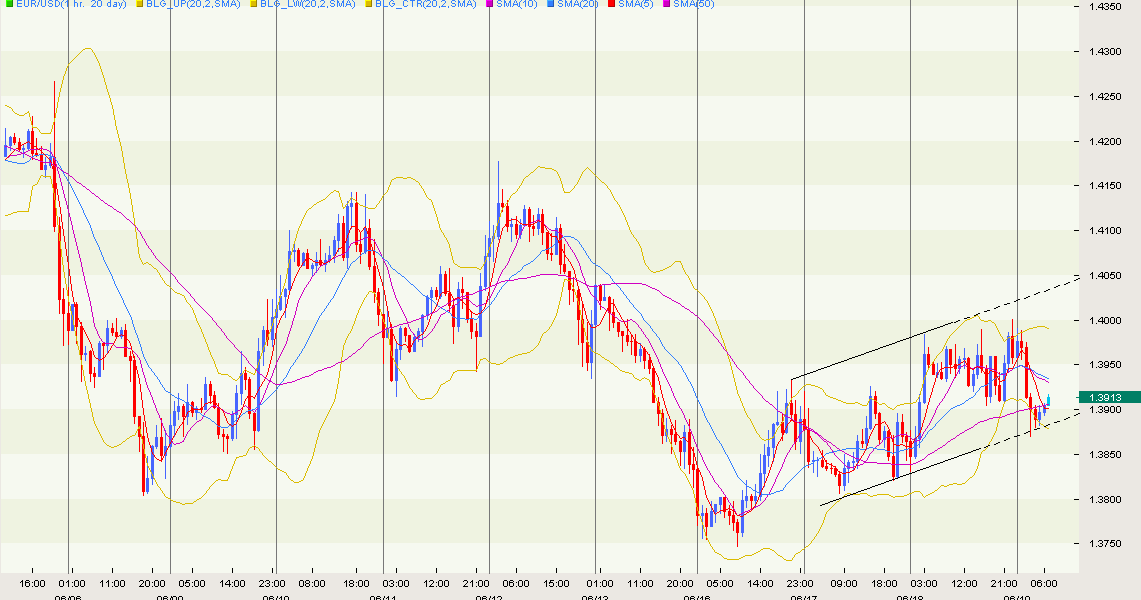Click the 1.4100 price axis label
The width and height of the screenshot is (1141, 600).
pos(1105,231)
